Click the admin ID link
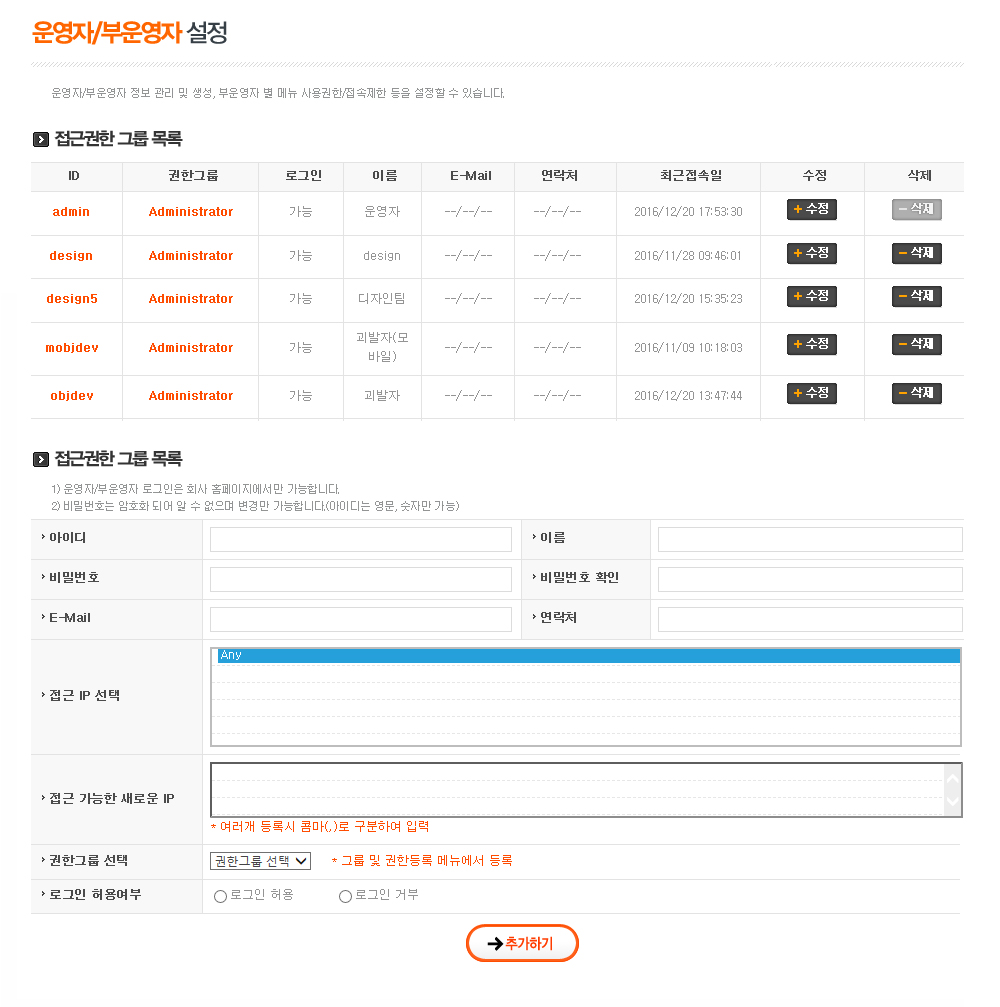 pos(71,212)
